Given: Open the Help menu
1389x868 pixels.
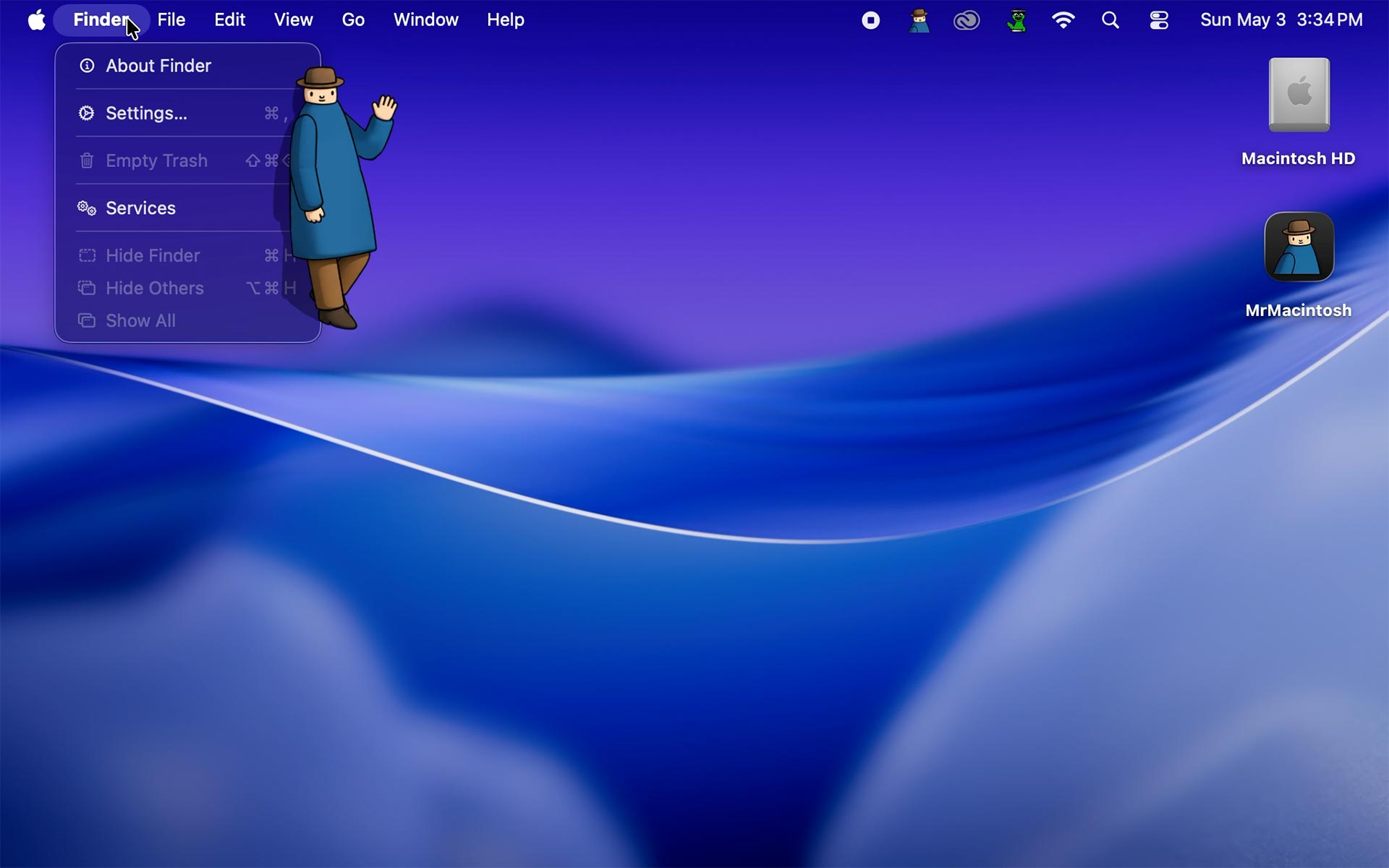Looking at the screenshot, I should coord(505,20).
